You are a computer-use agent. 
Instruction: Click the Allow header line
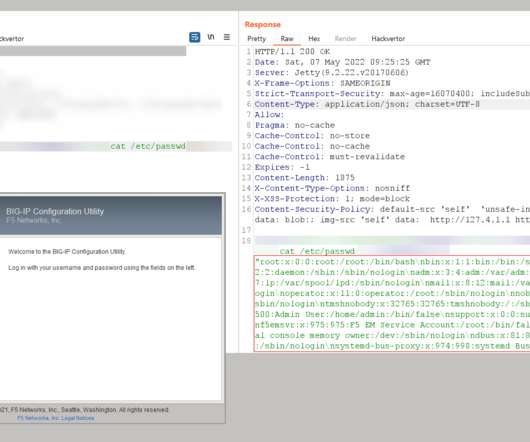tap(269, 115)
